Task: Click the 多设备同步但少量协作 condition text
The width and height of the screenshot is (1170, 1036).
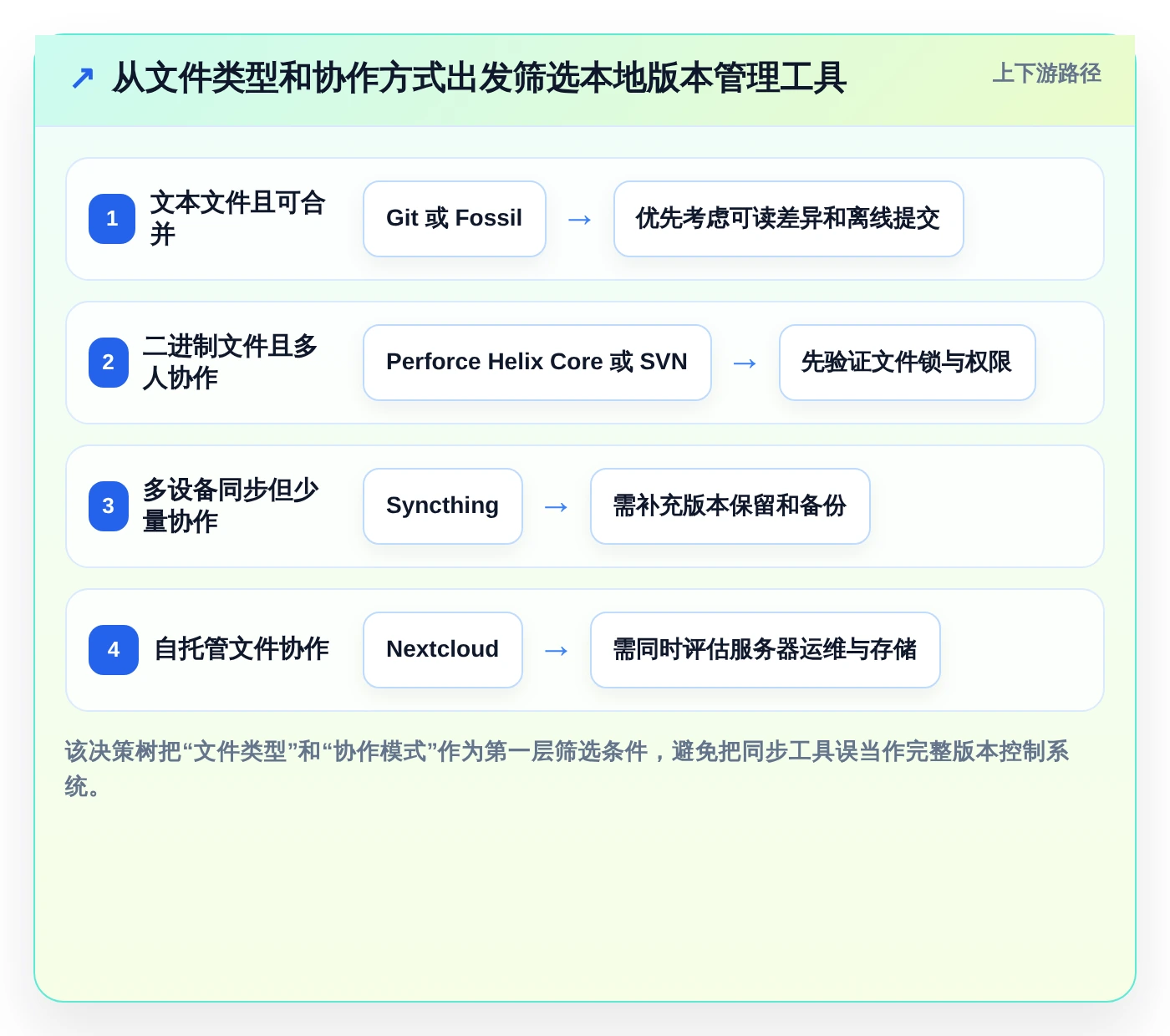Action: point(231,506)
